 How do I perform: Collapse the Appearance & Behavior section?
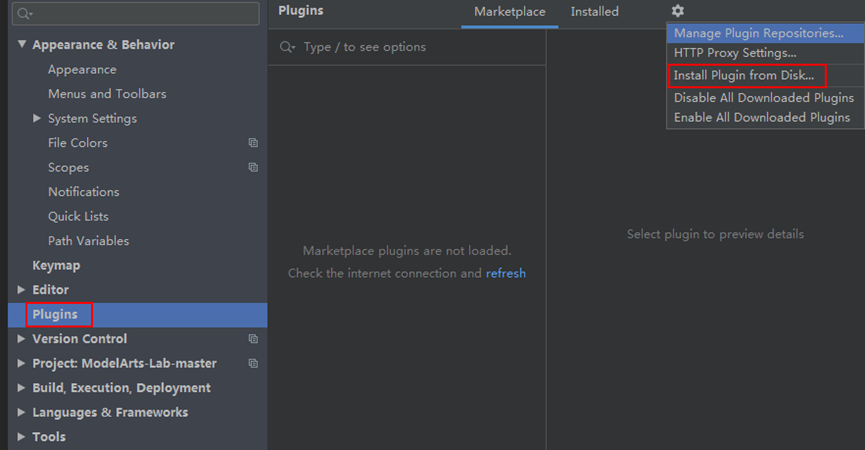(x=22, y=45)
